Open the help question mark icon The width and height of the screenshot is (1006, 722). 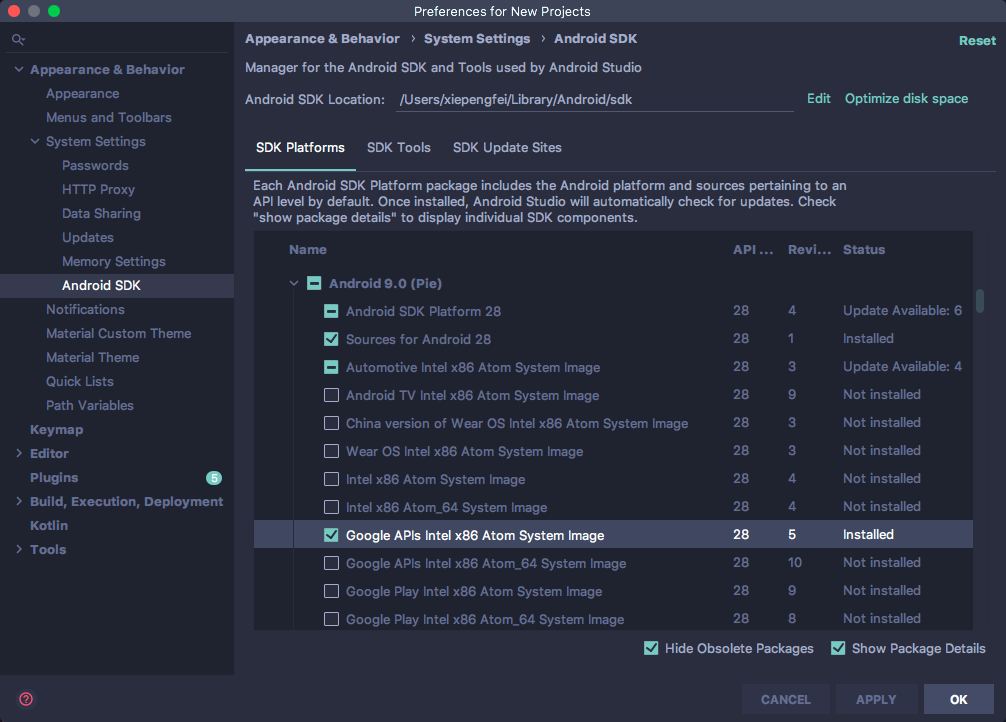coord(26,699)
